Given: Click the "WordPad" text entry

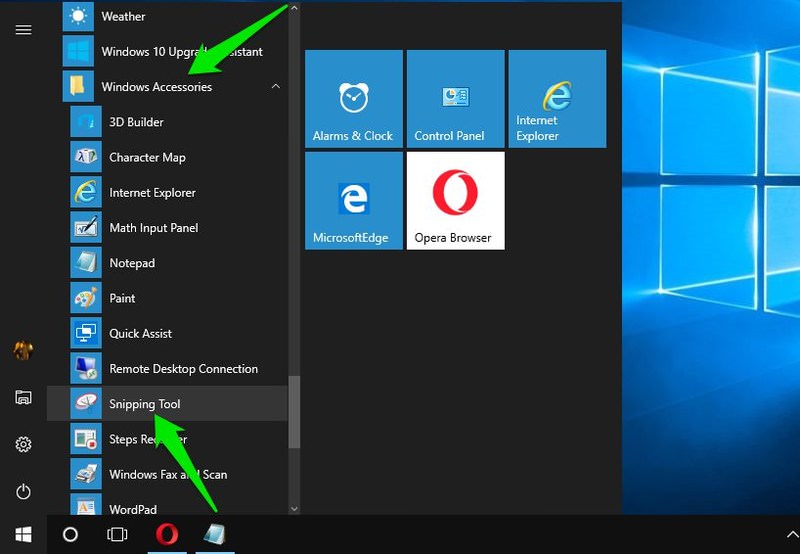Looking at the screenshot, I should (133, 509).
